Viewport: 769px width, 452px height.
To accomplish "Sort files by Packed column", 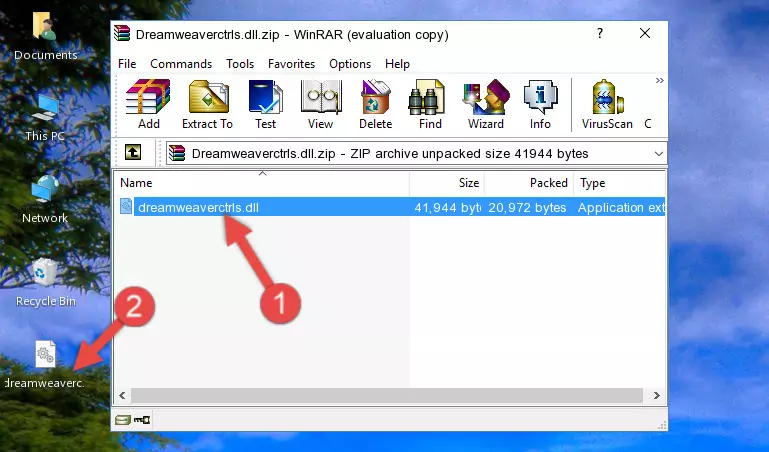I will click(529, 183).
